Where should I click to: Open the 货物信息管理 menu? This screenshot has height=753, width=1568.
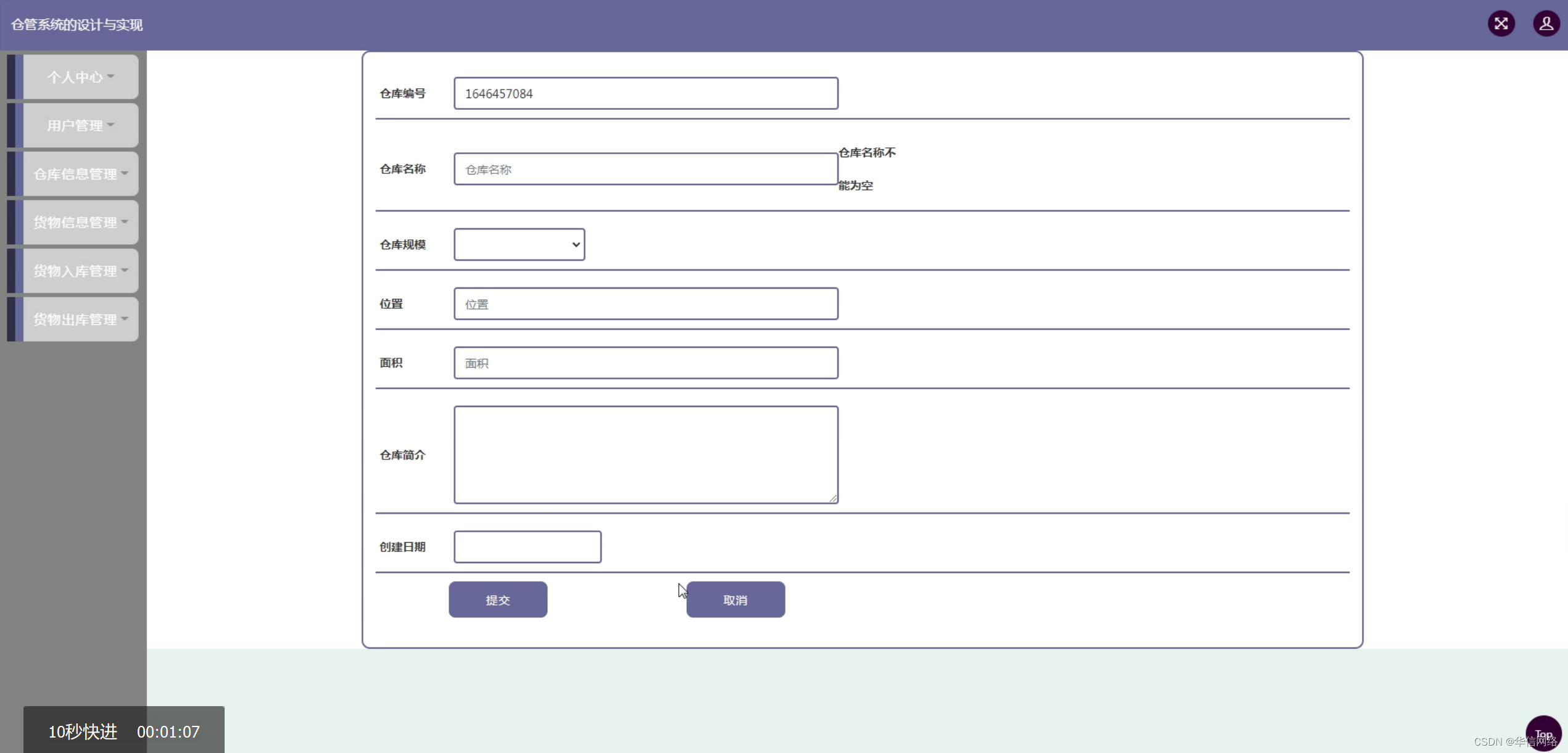[x=80, y=223]
